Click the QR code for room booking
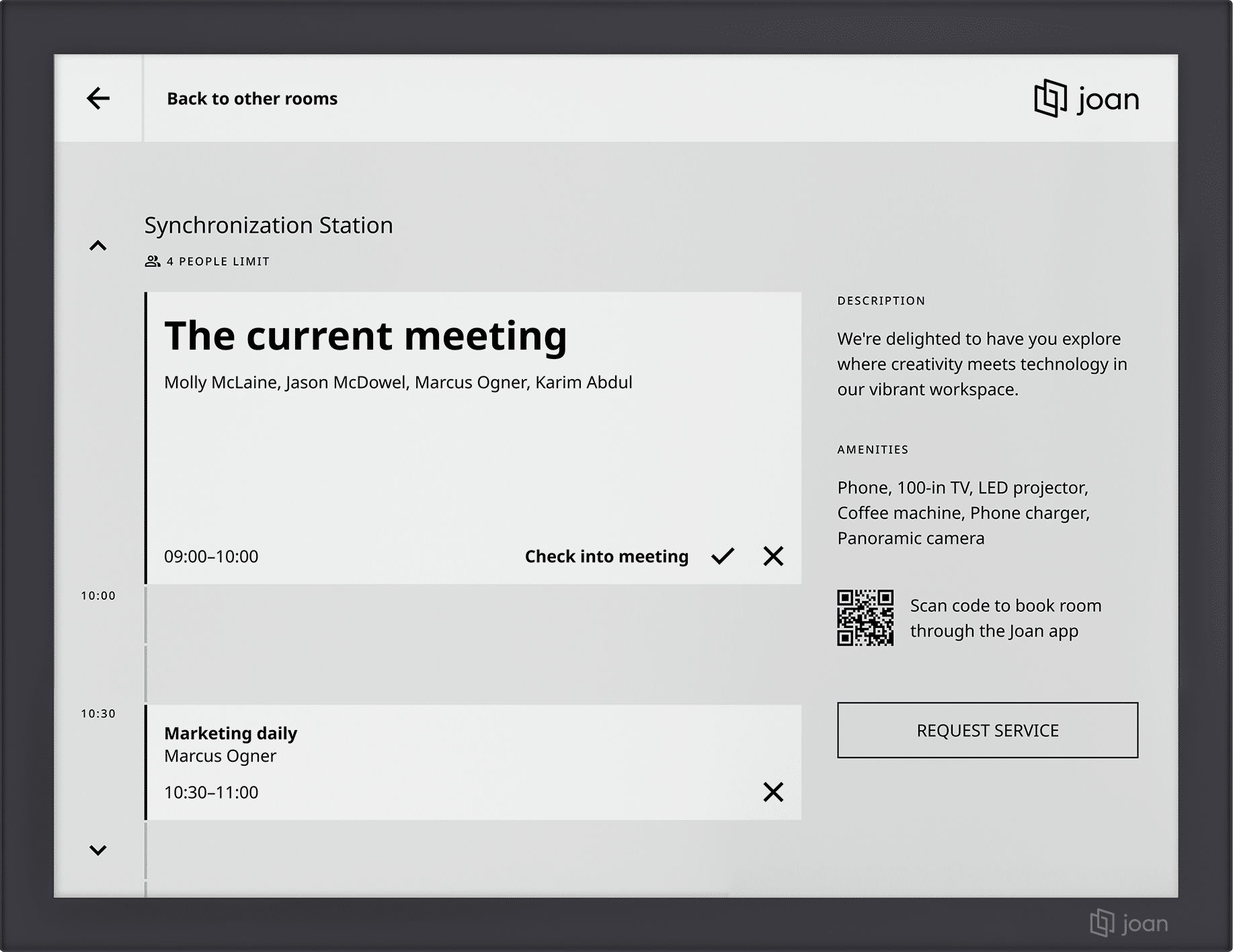 pyautogui.click(x=865, y=618)
